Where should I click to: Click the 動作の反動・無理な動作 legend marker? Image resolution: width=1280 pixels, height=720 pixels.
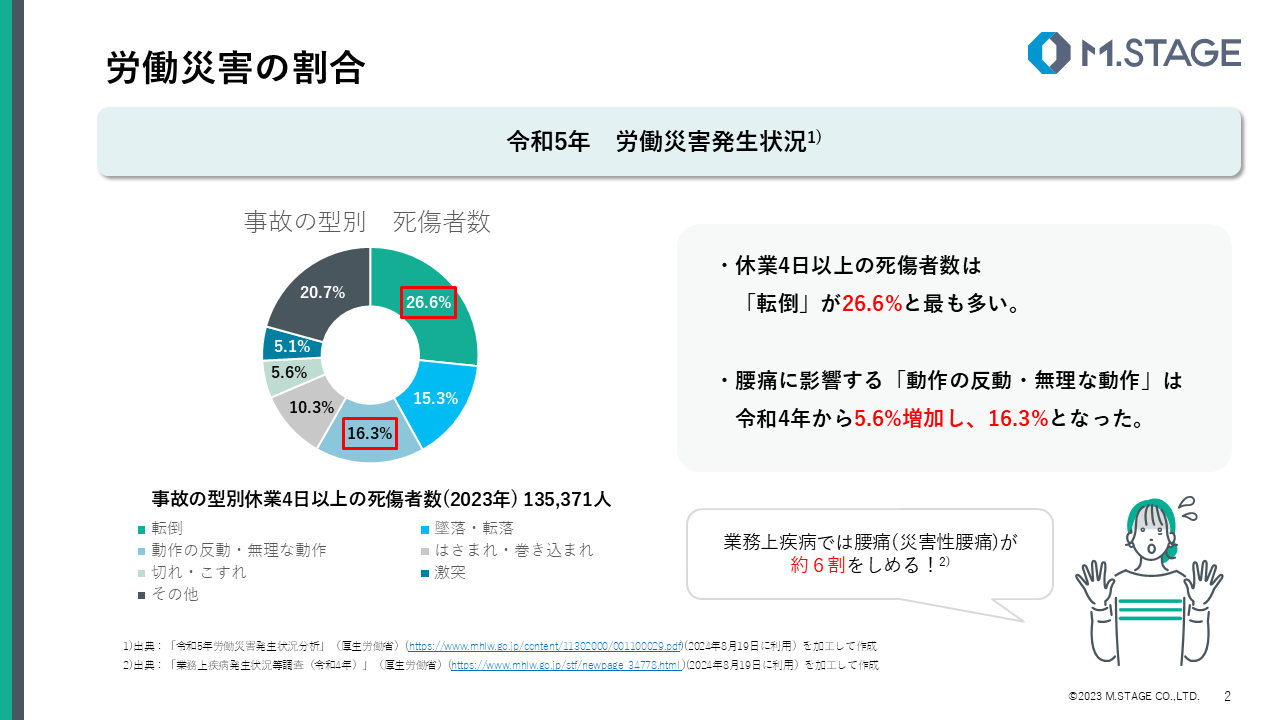142,551
